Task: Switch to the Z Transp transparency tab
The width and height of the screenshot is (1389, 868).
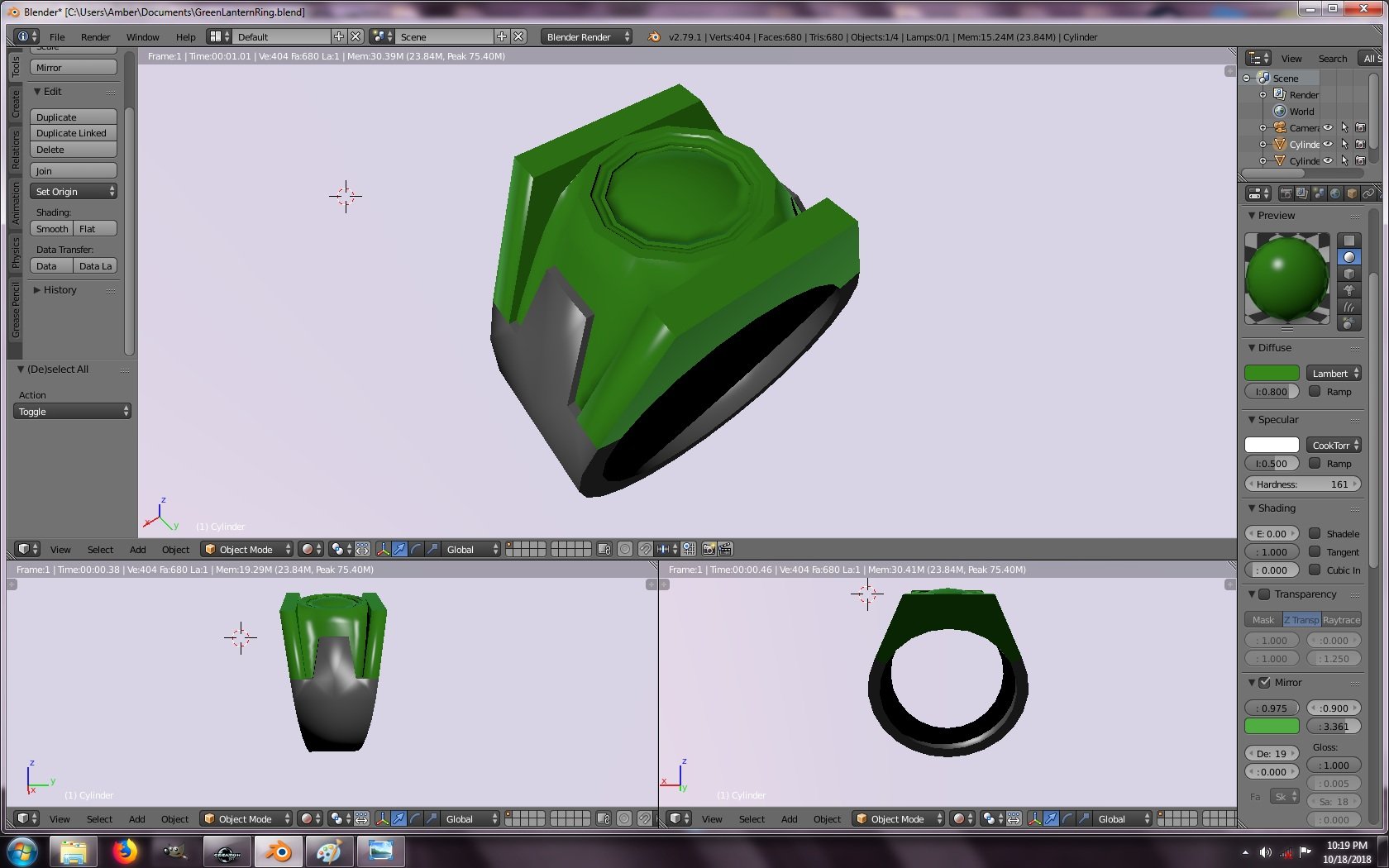Action: pyautogui.click(x=1301, y=620)
